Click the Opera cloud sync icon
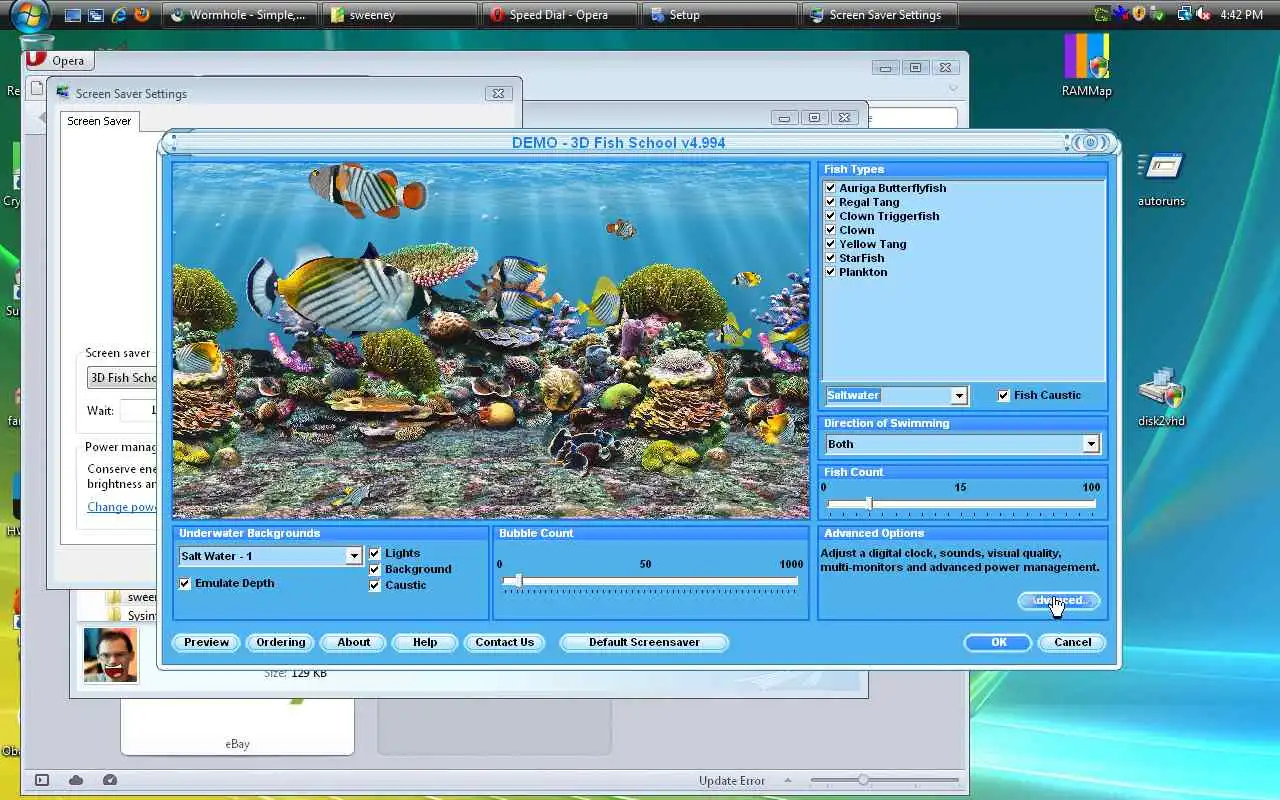The height and width of the screenshot is (800, 1280). pos(76,780)
